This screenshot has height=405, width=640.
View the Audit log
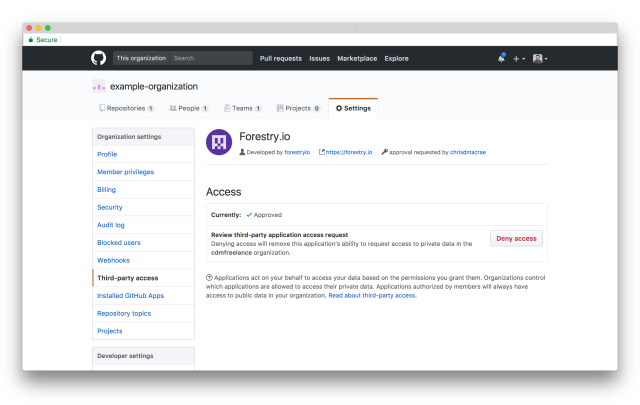pyautogui.click(x=143, y=225)
